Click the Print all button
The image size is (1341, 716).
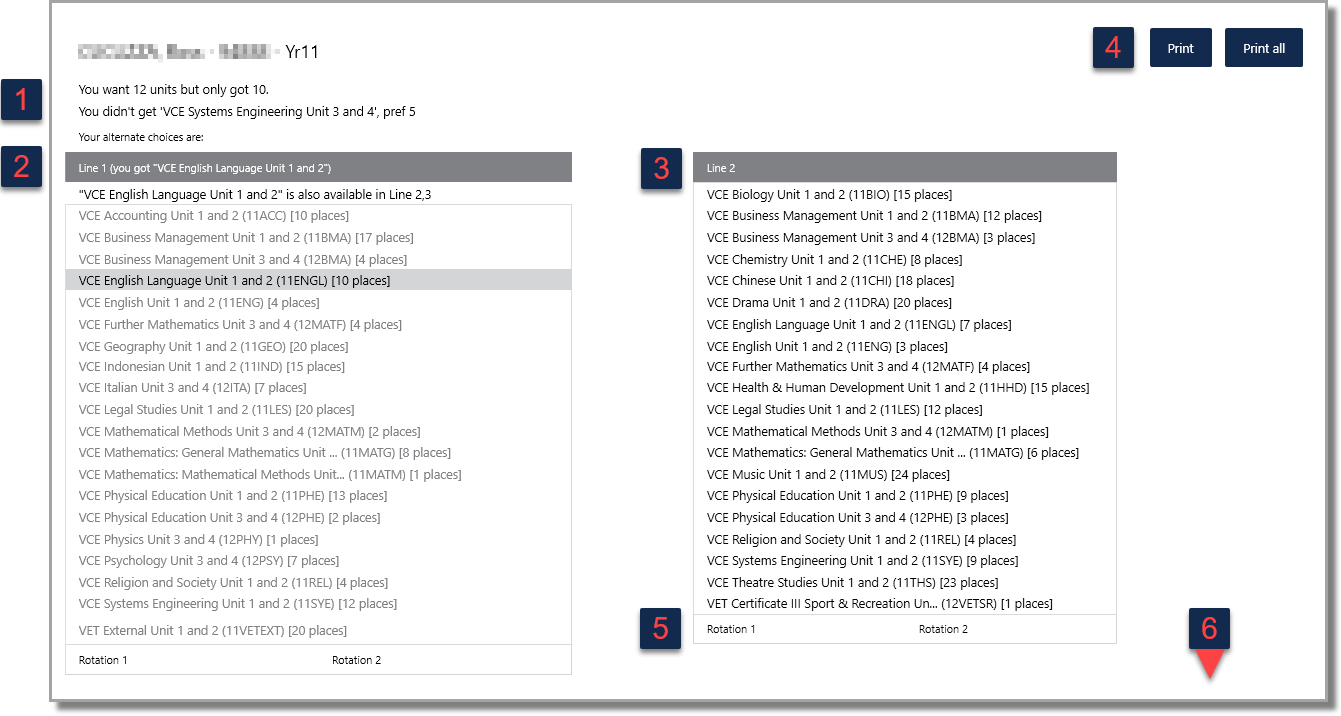1264,48
